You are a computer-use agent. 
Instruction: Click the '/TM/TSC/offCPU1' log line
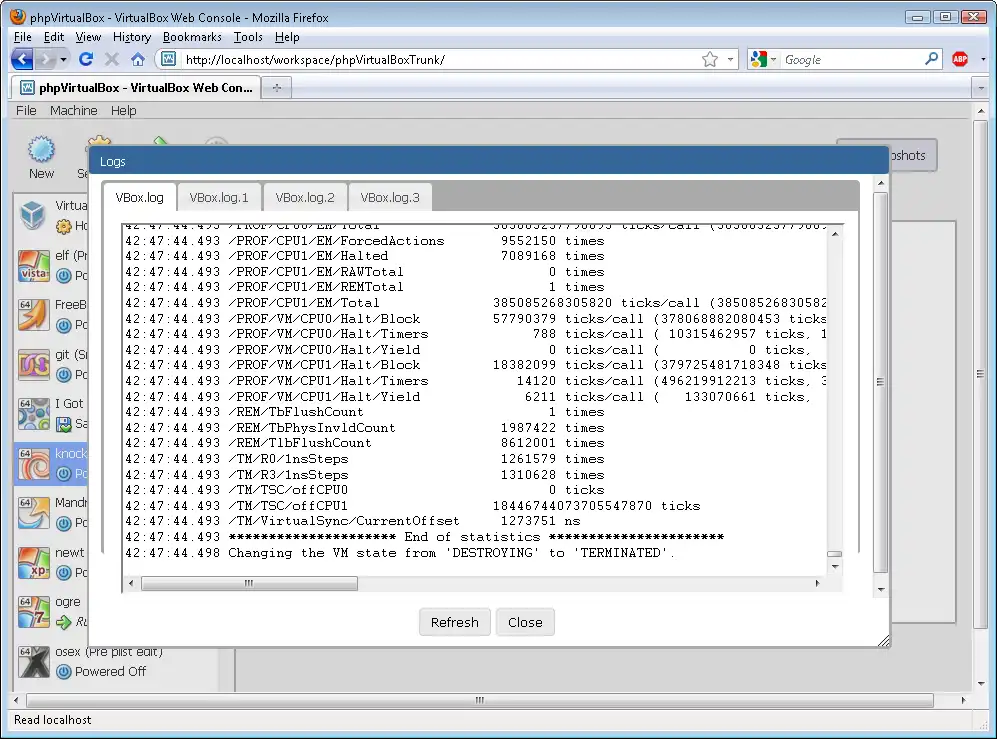click(x=412, y=506)
